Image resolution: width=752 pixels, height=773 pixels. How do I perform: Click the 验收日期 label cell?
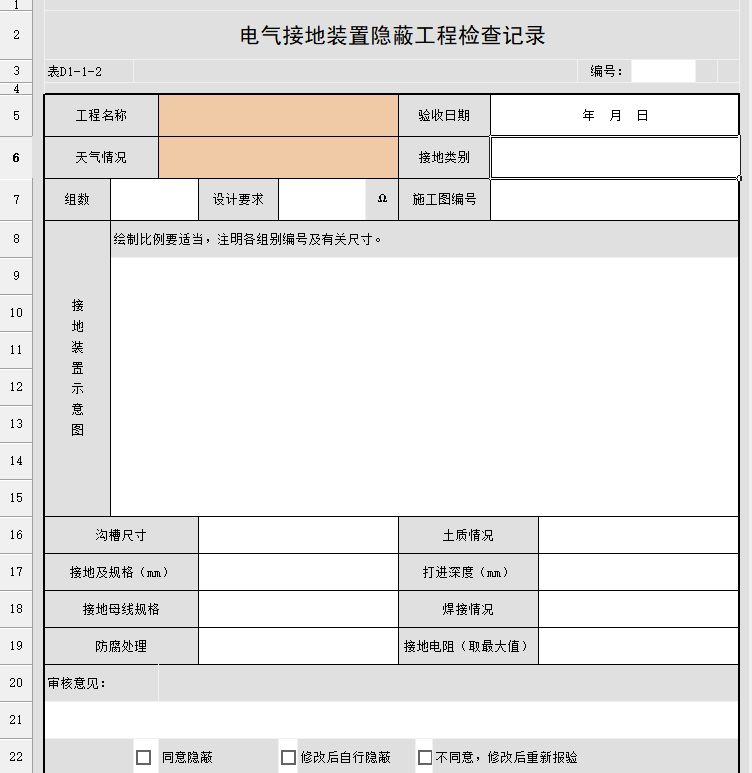coord(444,115)
